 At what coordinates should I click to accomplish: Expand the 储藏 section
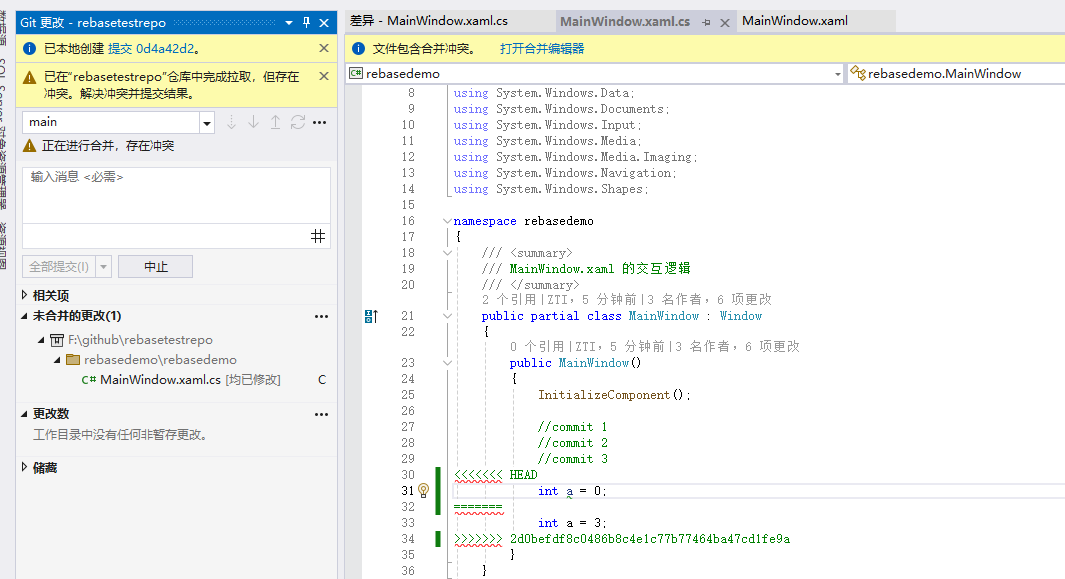pos(24,467)
